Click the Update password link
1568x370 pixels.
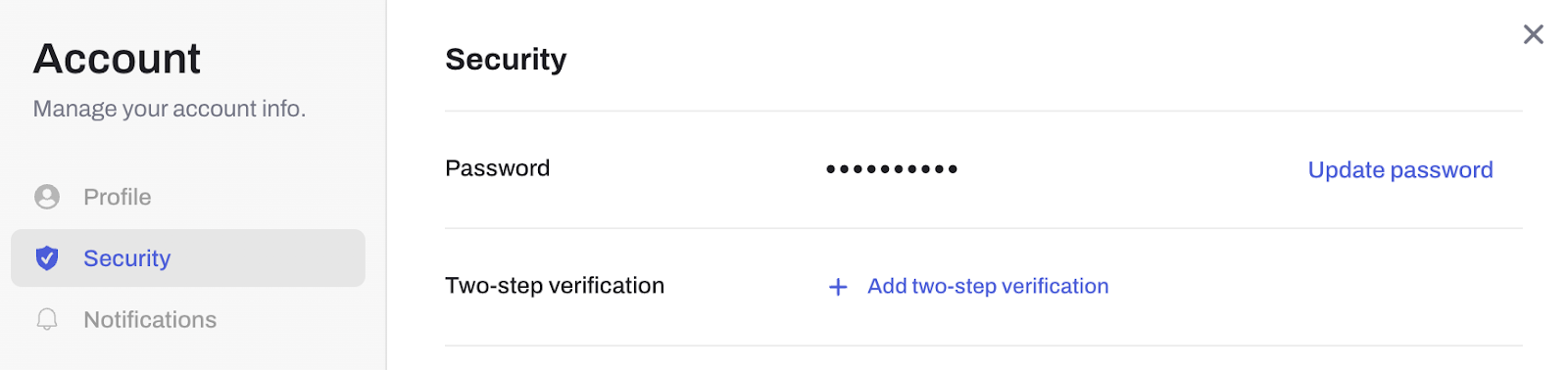tap(1400, 170)
